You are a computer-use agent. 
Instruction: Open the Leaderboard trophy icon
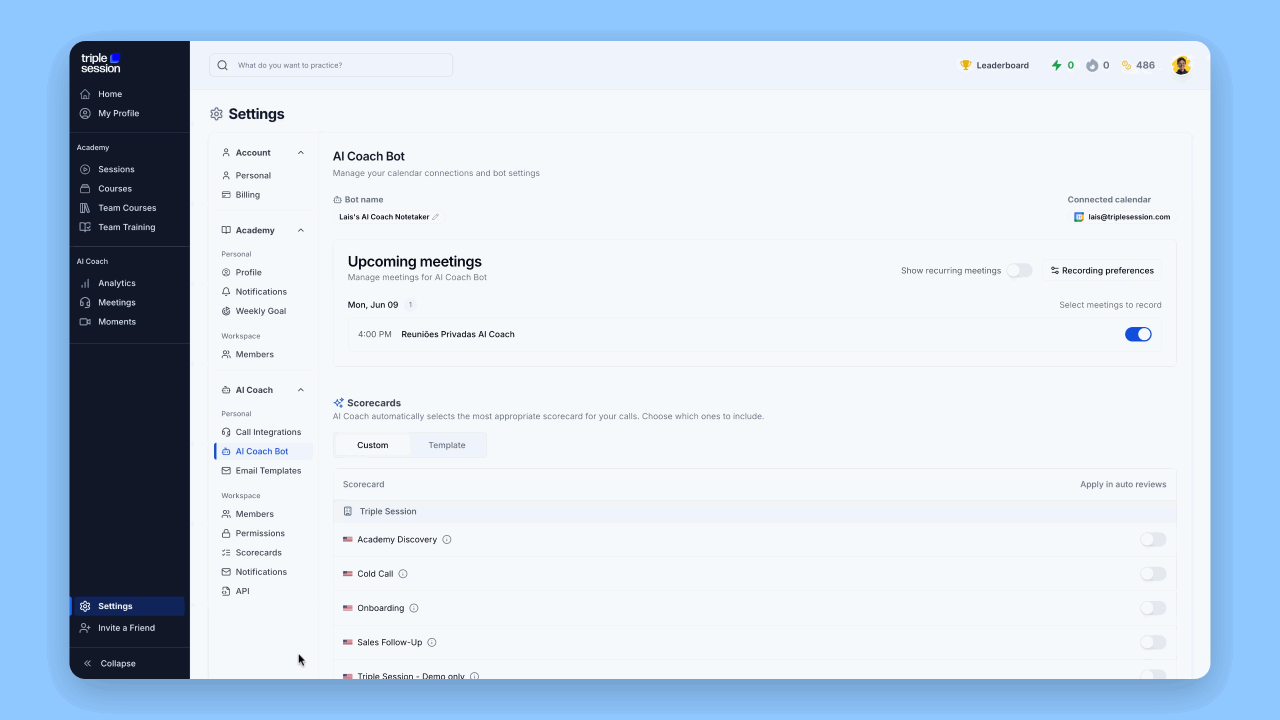pyautogui.click(x=965, y=65)
